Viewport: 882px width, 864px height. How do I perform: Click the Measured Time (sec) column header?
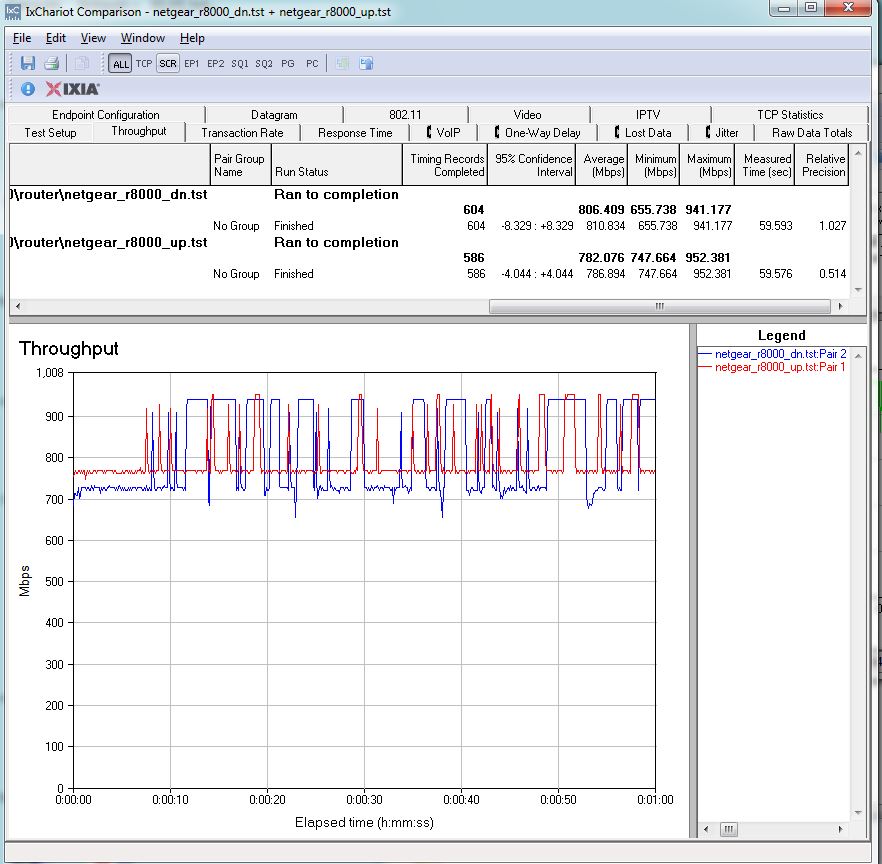tap(765, 165)
